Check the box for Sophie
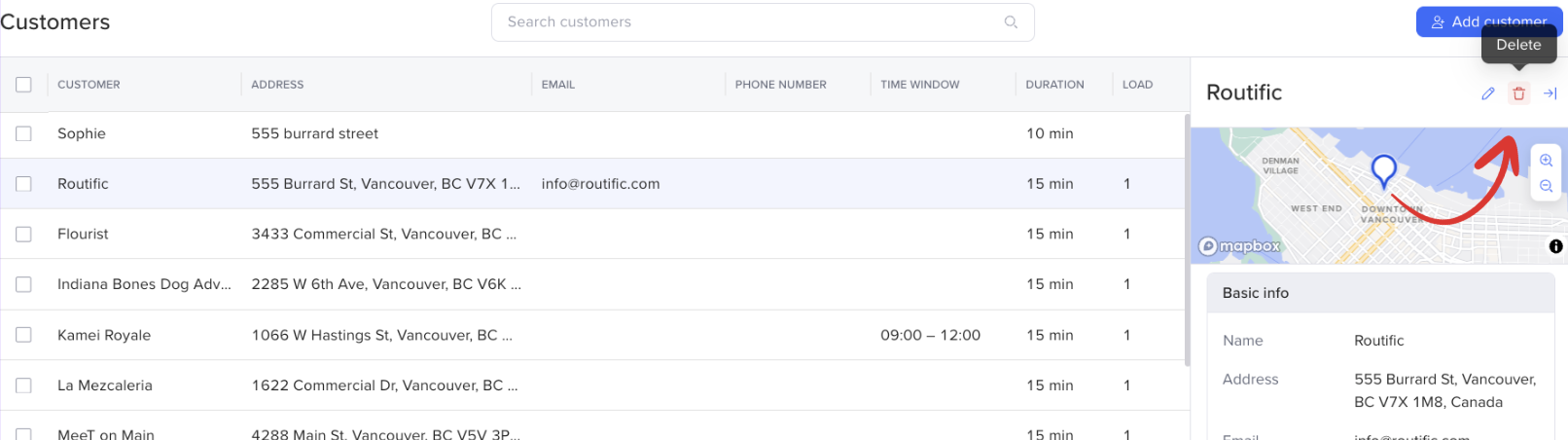The image size is (1568, 440). click(23, 133)
